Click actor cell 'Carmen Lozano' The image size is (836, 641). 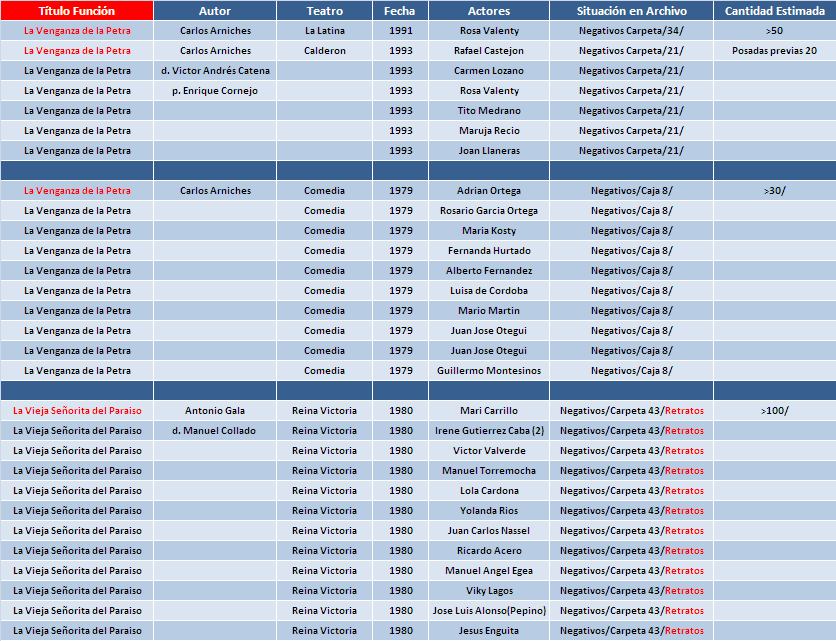489,71
